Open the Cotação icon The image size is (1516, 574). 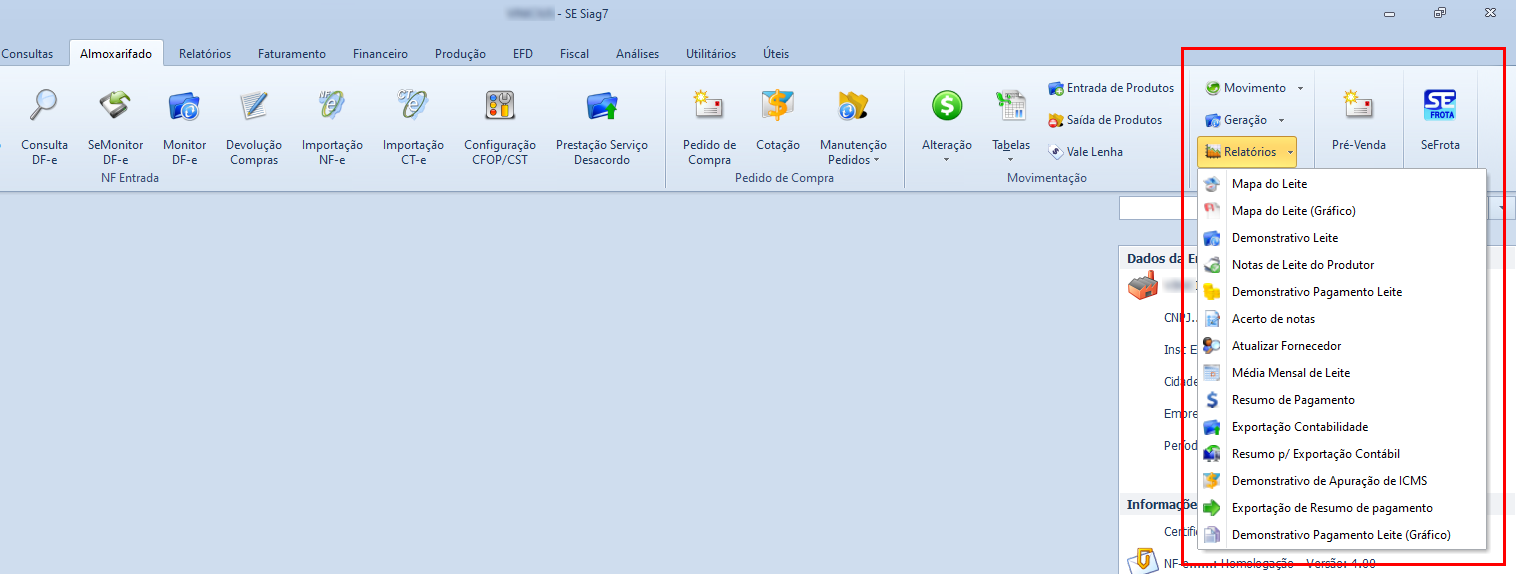point(777,105)
